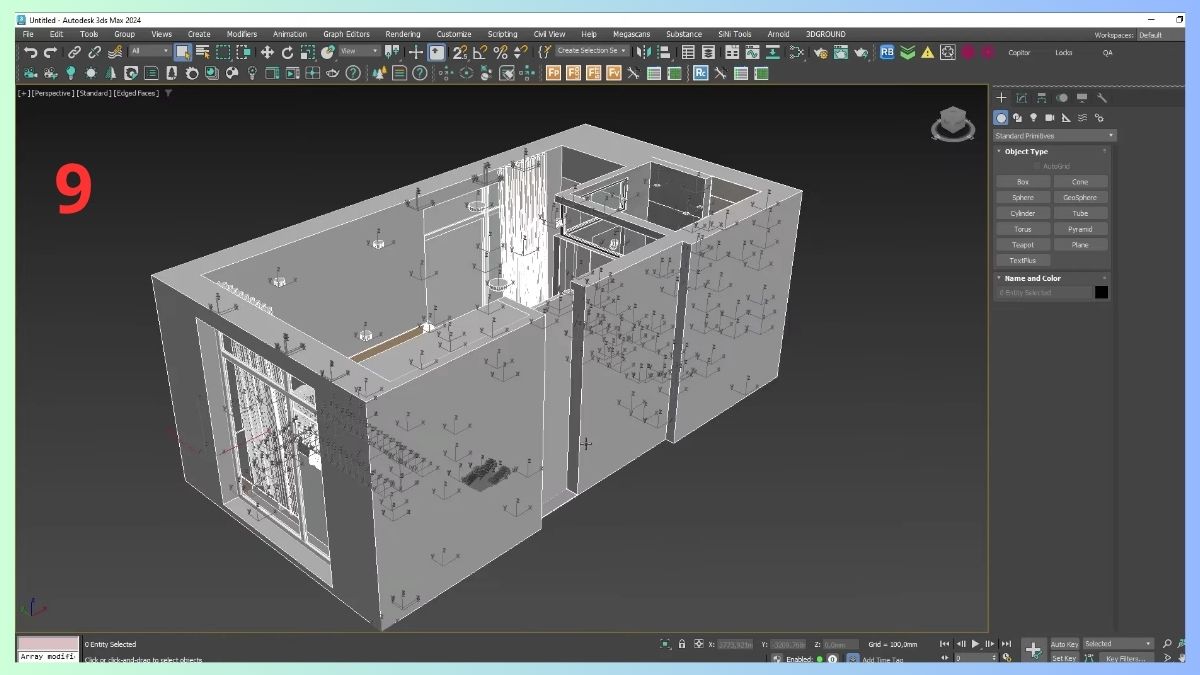Toggle the selection lock padlock
1200x675 pixels.
[683, 644]
